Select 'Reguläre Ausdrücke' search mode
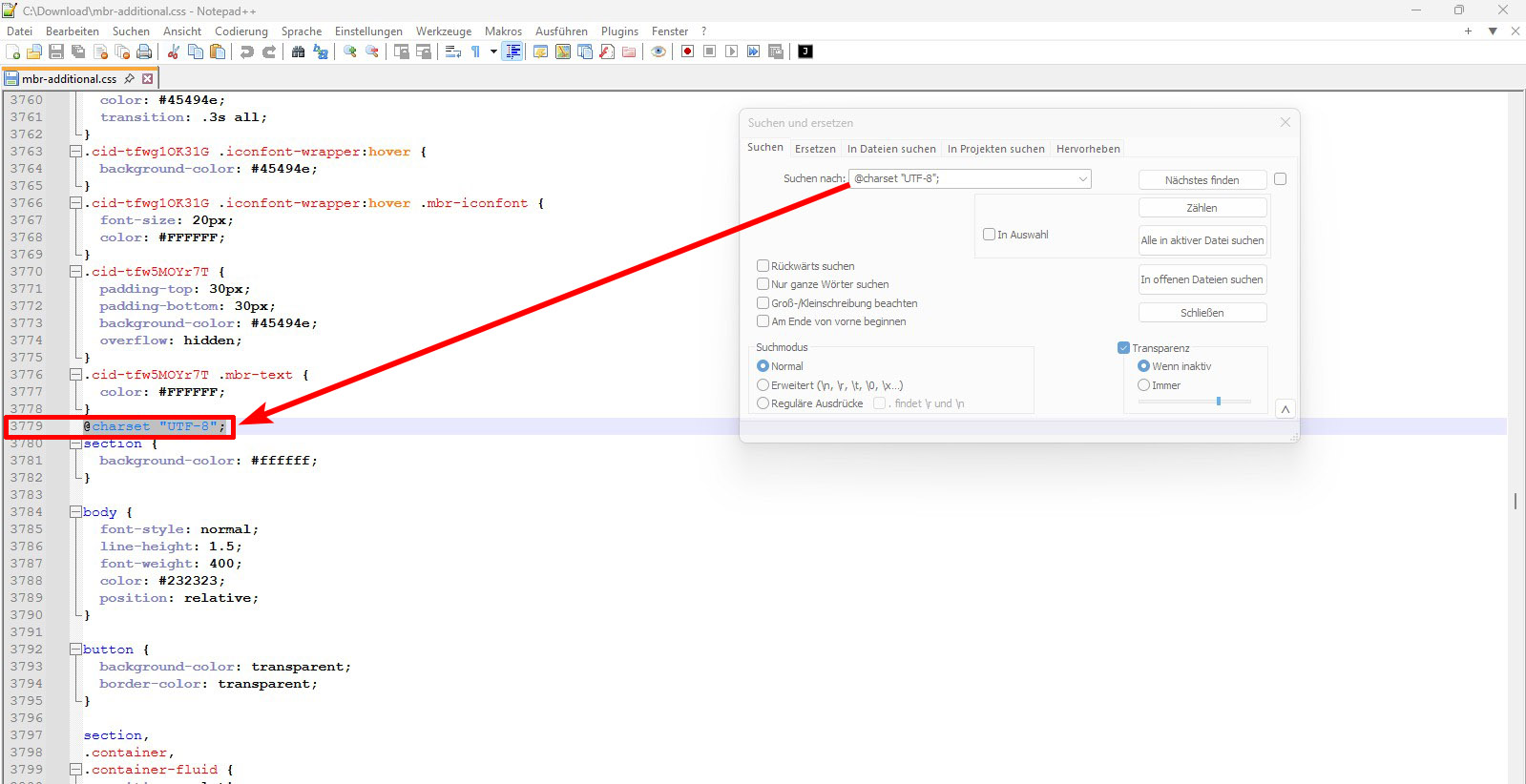The width and height of the screenshot is (1526, 784). click(763, 403)
